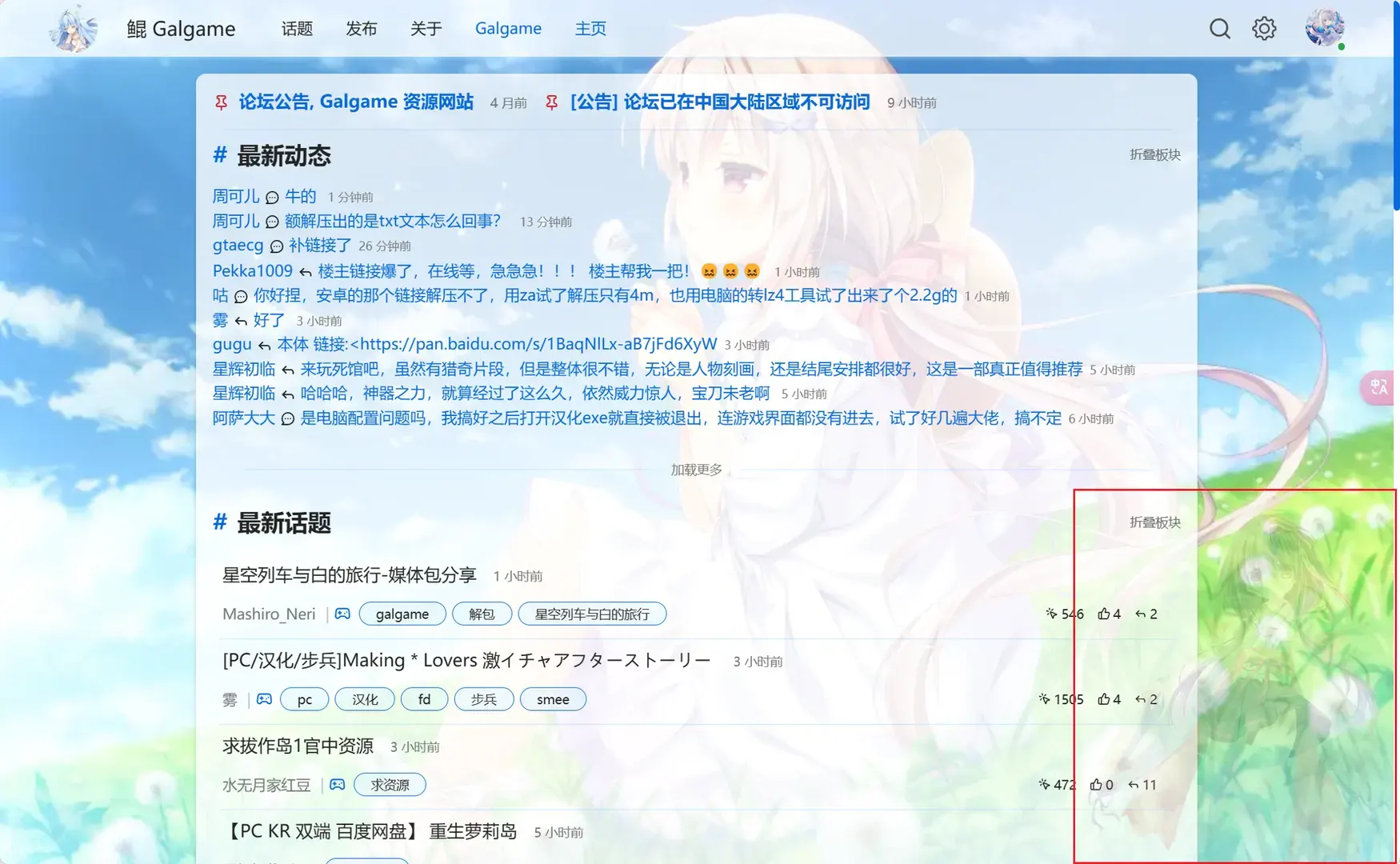Click comment bubble icon next to 周可儿 牛的

click(272, 198)
